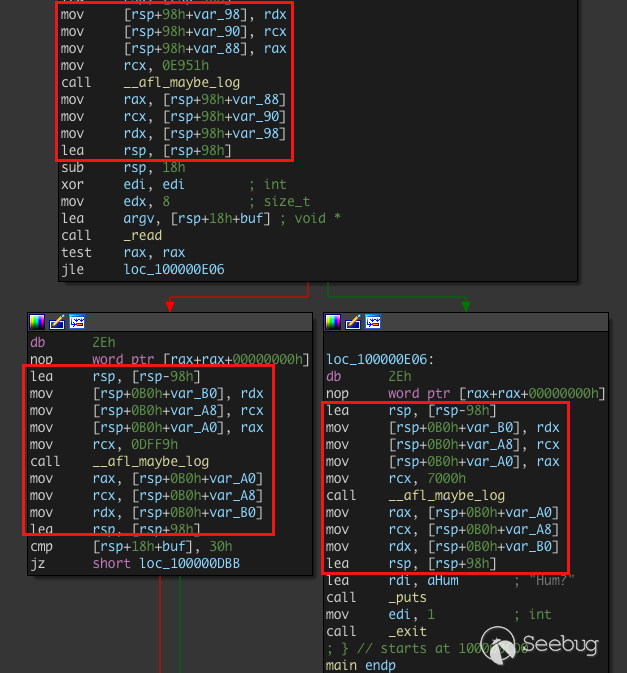
Task: Select the line 'mov [rsp+98h+var_90], rcx'
Action: [x=173, y=32]
